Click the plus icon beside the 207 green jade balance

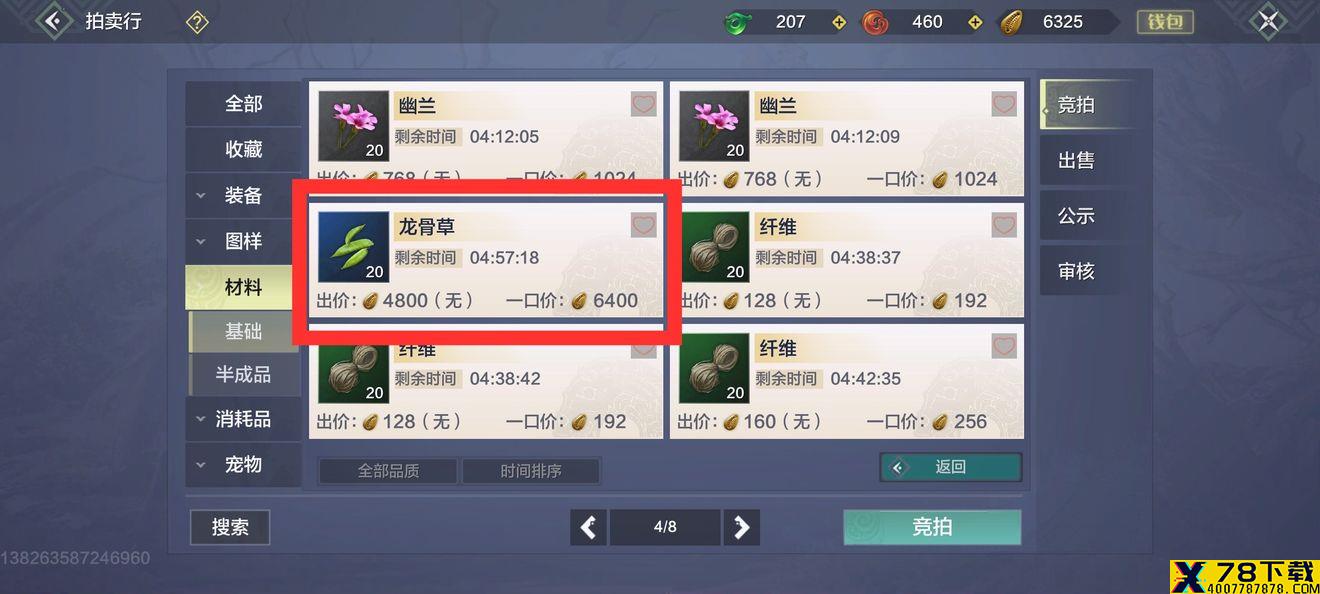pos(838,22)
